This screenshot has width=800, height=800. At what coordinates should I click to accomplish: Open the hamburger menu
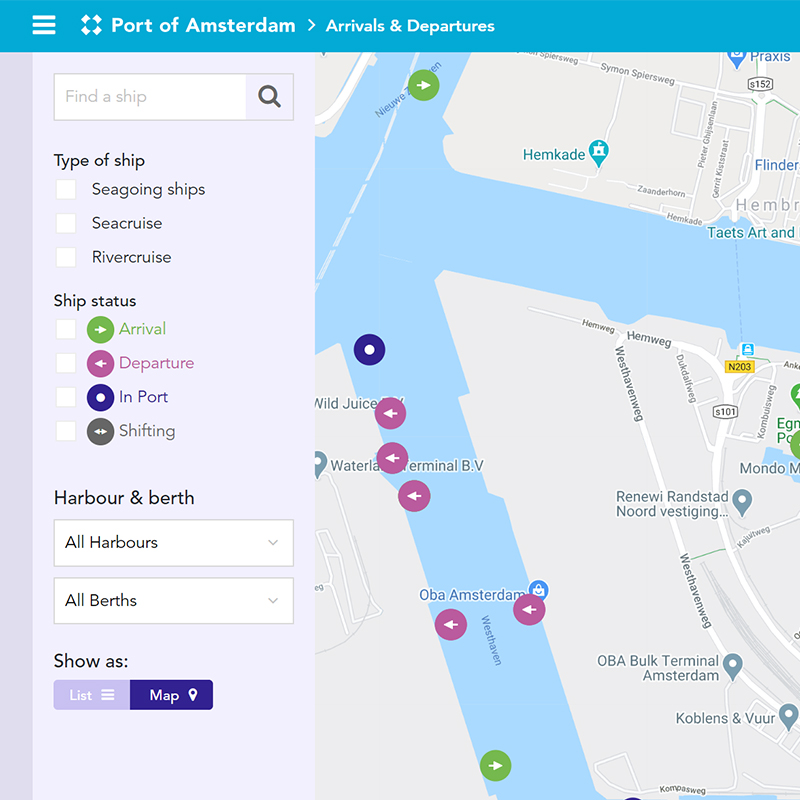tap(44, 26)
